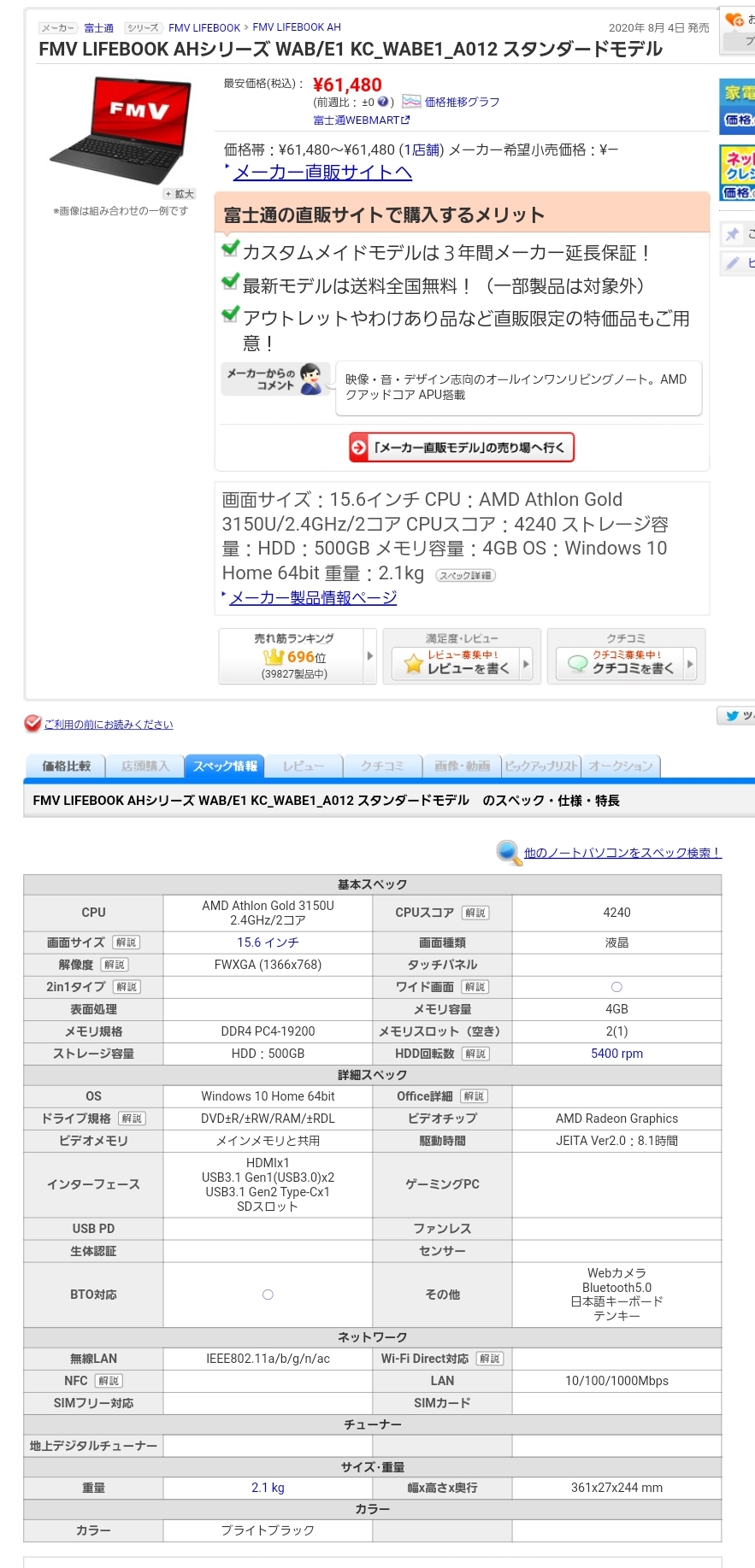Click 'AMD Athlon Gold 3150U' CPU cell
This screenshot has width=755, height=1568.
pos(268,913)
